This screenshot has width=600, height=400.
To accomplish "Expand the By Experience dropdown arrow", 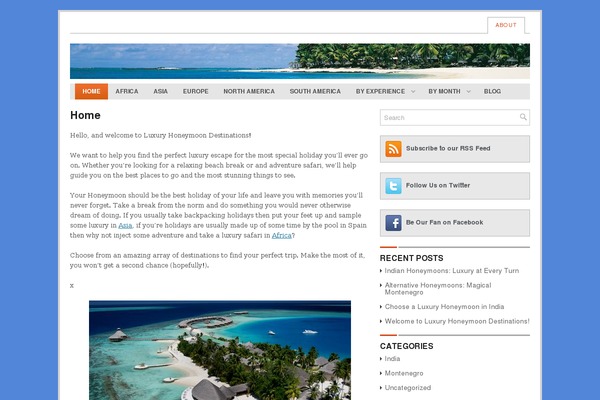I will click(x=413, y=91).
